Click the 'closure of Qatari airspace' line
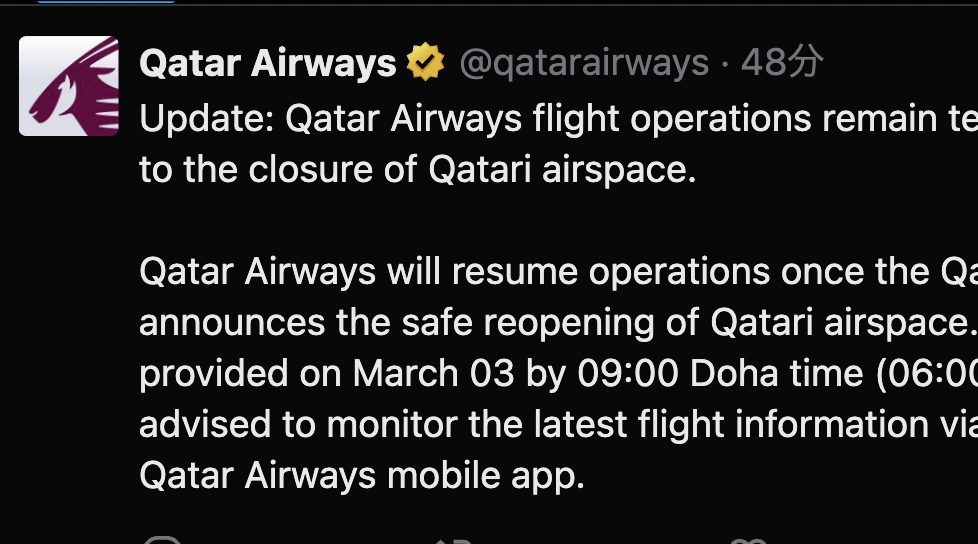 [417, 169]
